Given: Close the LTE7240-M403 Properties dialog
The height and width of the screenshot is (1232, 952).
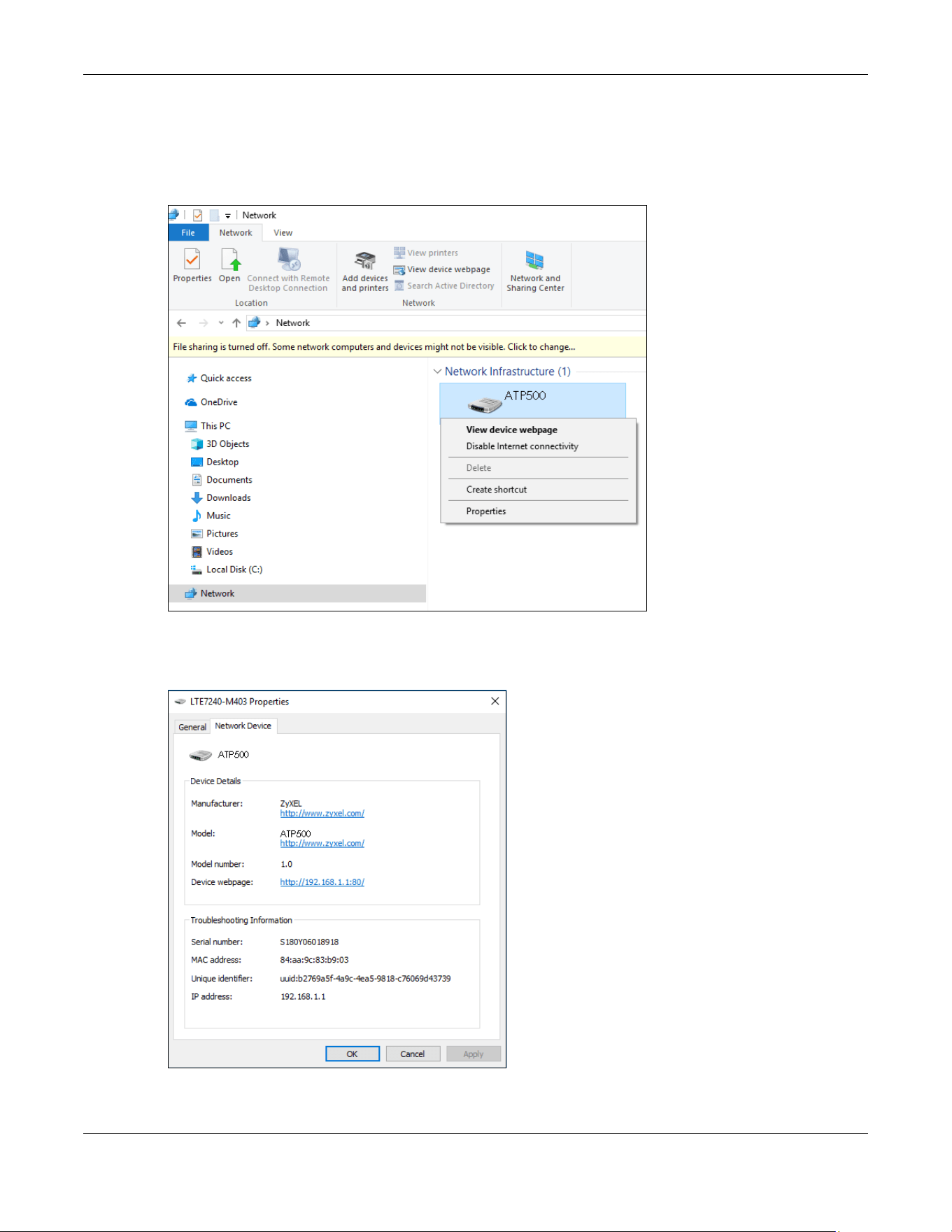Looking at the screenshot, I should 495,701.
